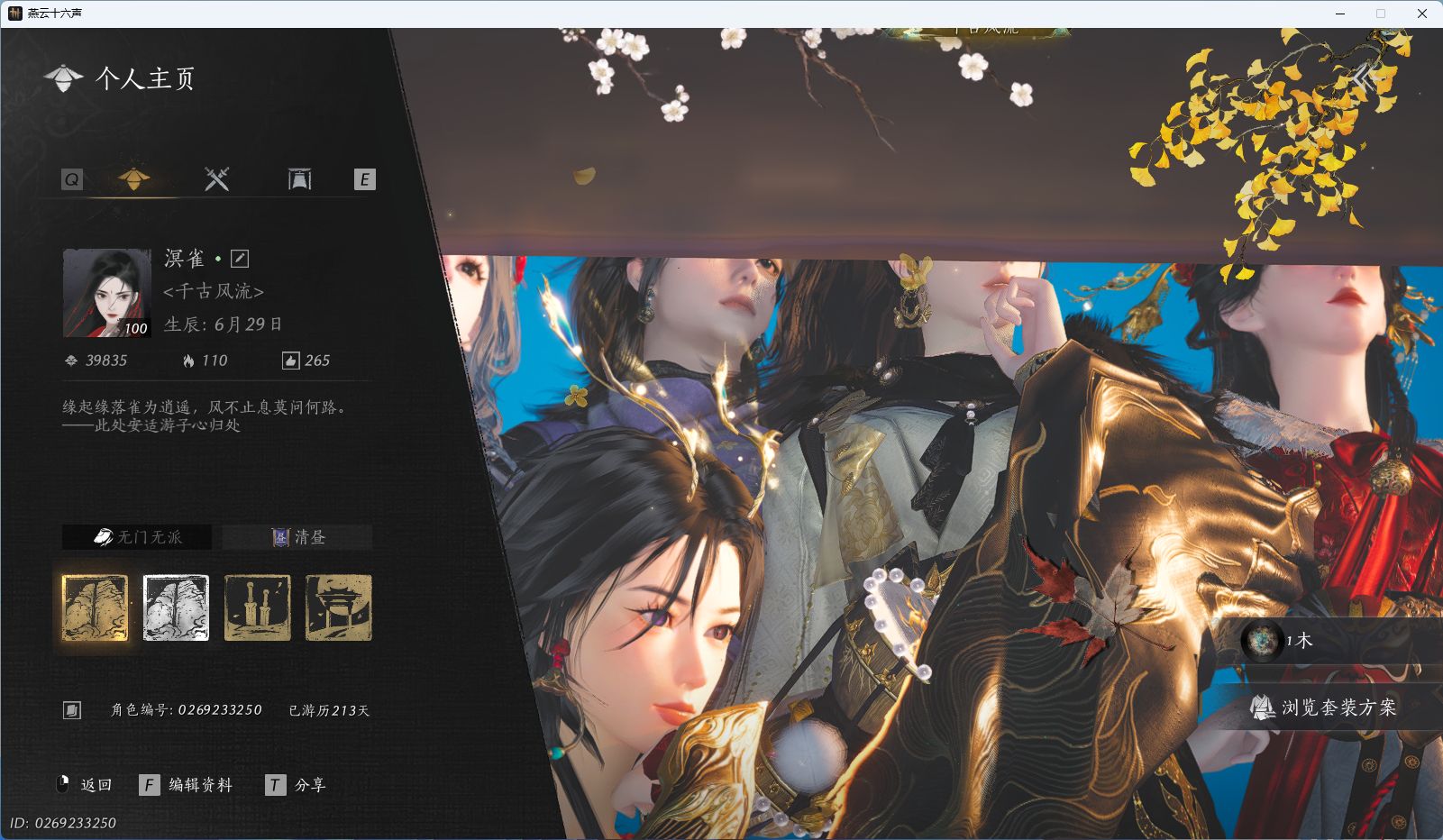This screenshot has width=1443, height=840.
Task: Click the pencil icon beside the name 溟雀
Action: coord(240,259)
